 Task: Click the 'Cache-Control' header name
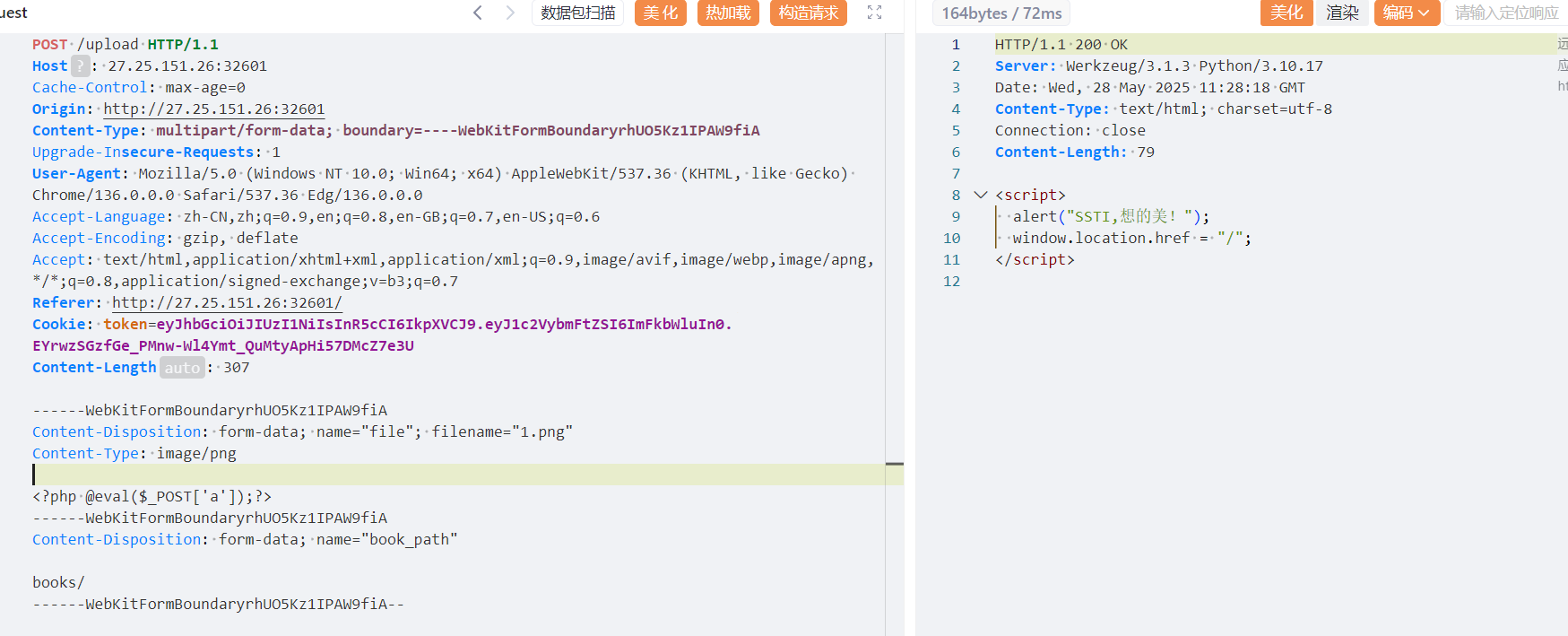coord(90,87)
